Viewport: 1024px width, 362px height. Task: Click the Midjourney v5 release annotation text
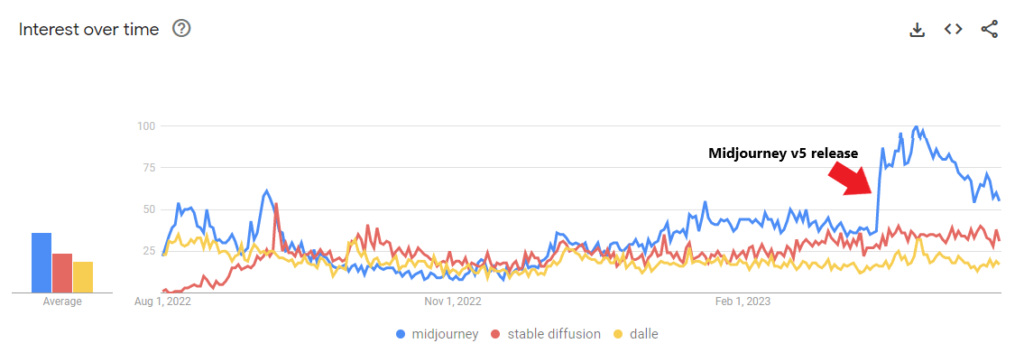783,154
